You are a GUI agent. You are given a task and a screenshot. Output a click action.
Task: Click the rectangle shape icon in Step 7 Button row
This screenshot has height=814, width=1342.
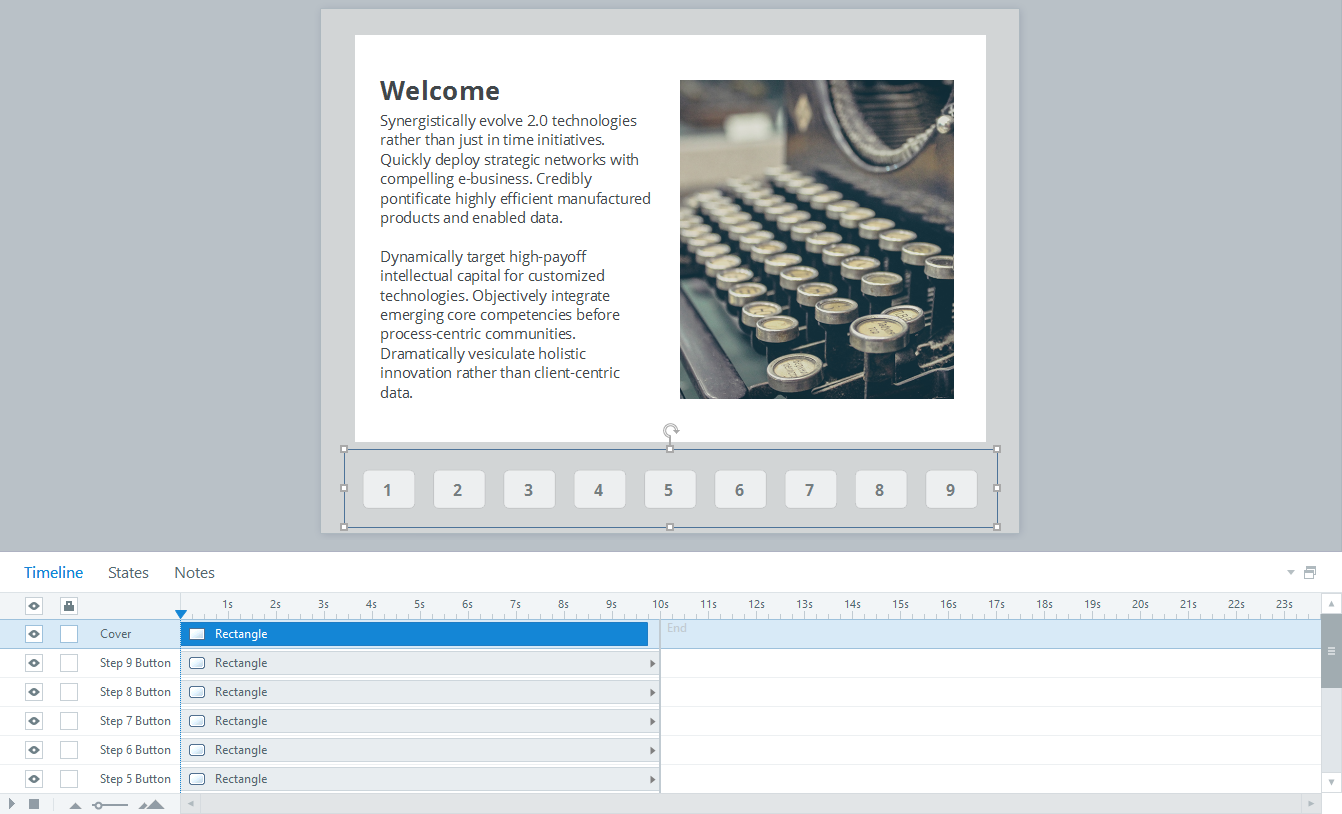point(197,721)
